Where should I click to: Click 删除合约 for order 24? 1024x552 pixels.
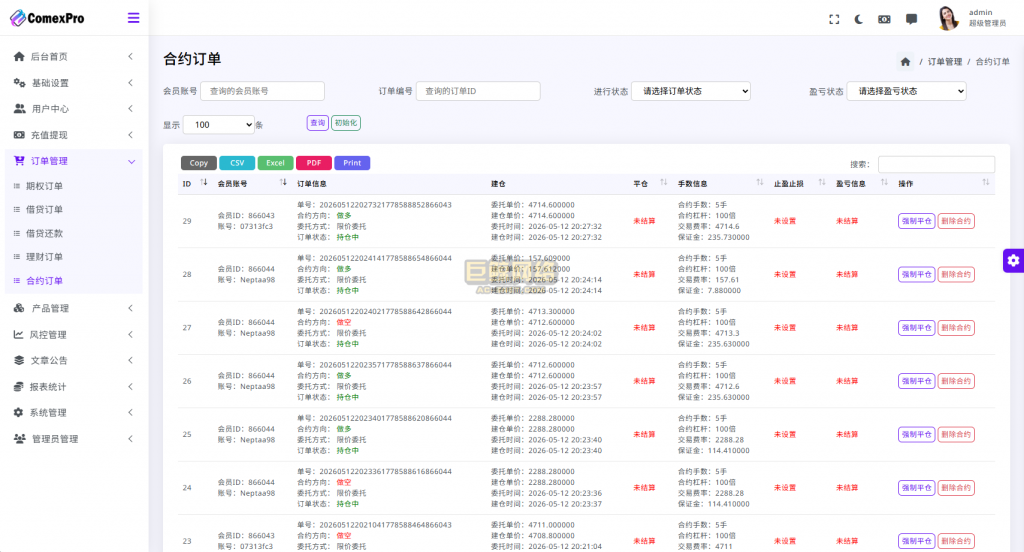pyautogui.click(x=956, y=487)
